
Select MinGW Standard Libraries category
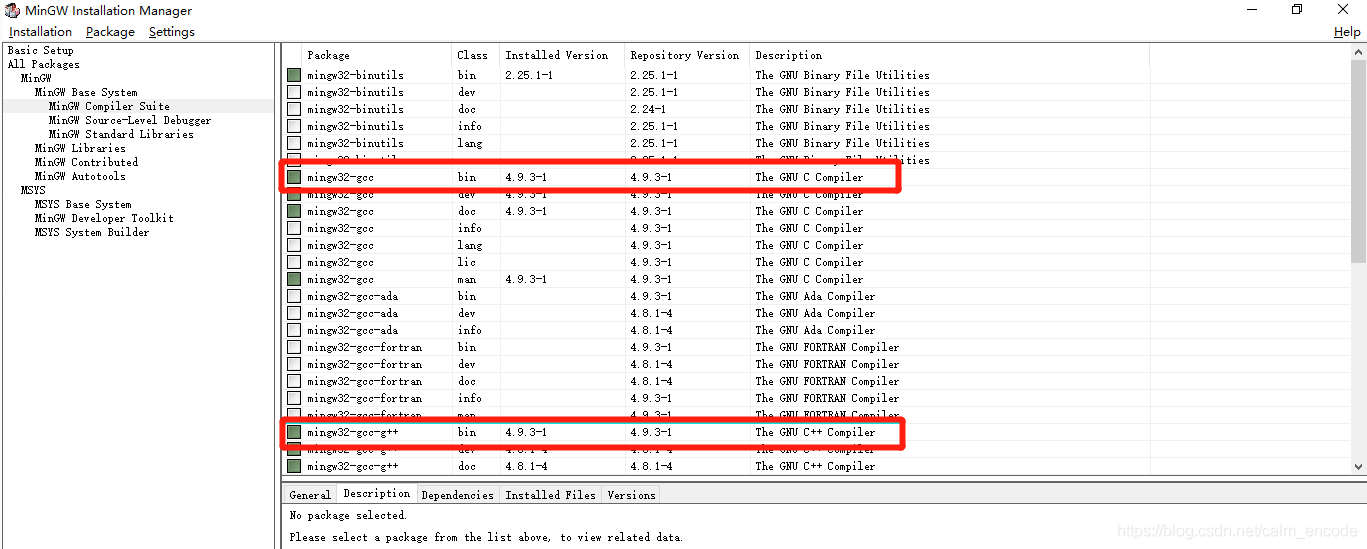click(121, 134)
